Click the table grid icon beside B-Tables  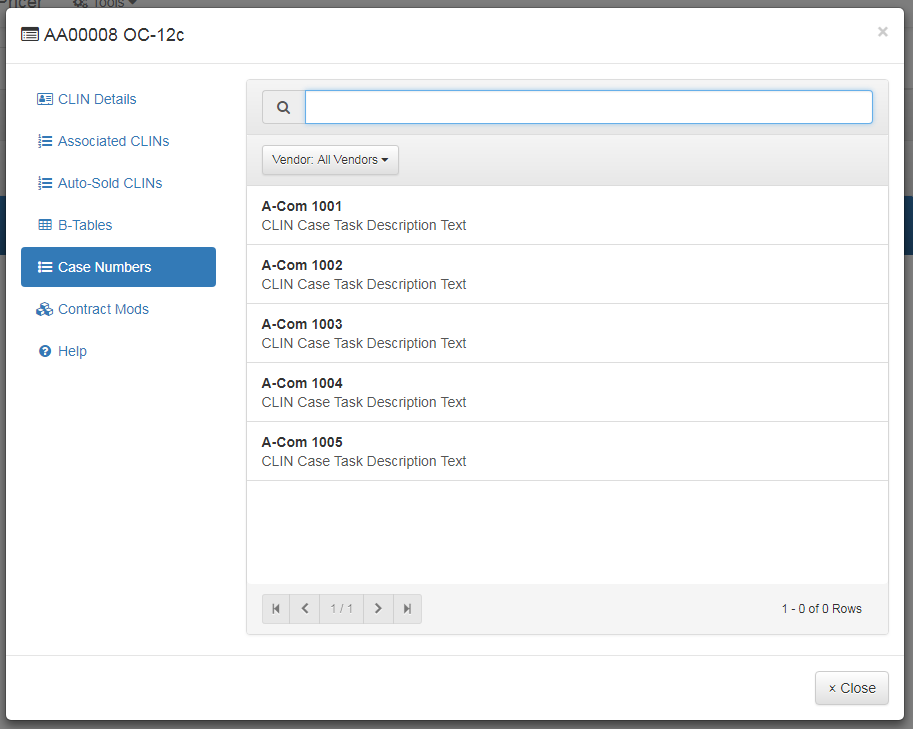pyautogui.click(x=45, y=224)
